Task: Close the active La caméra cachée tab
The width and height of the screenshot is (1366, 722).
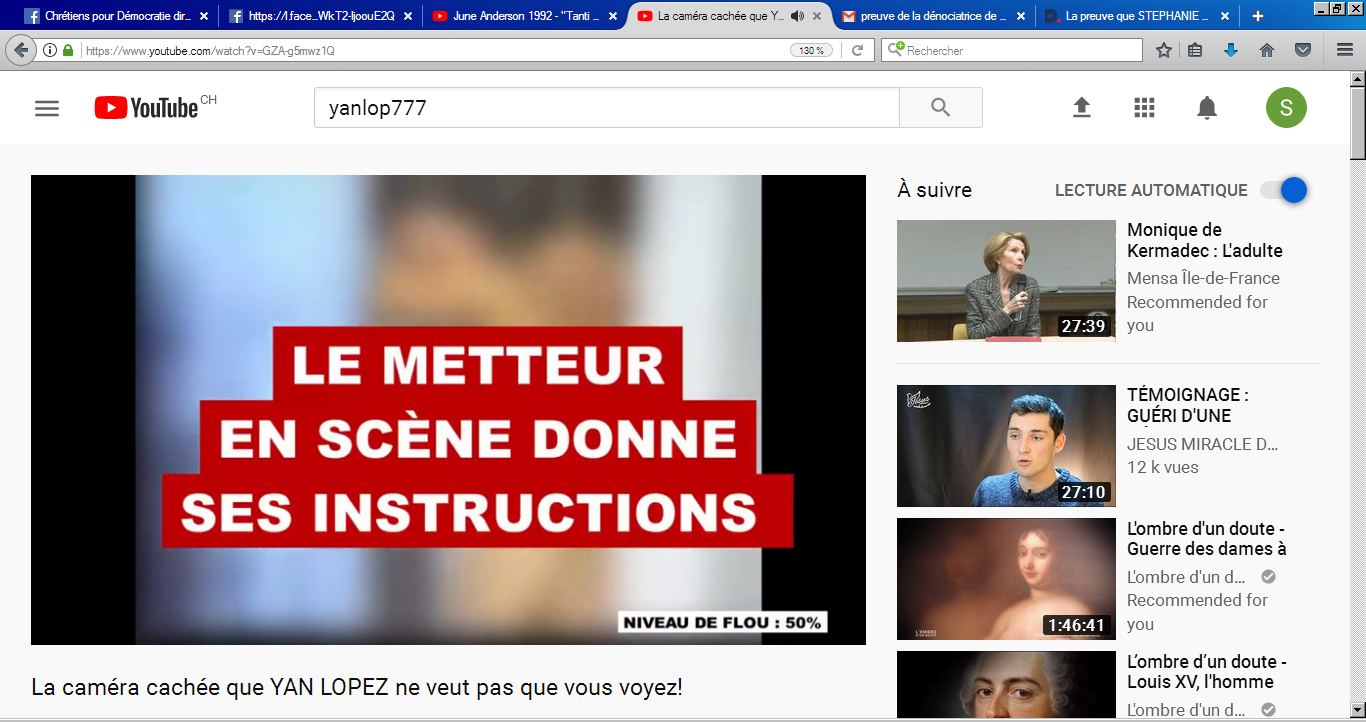Action: coord(817,16)
